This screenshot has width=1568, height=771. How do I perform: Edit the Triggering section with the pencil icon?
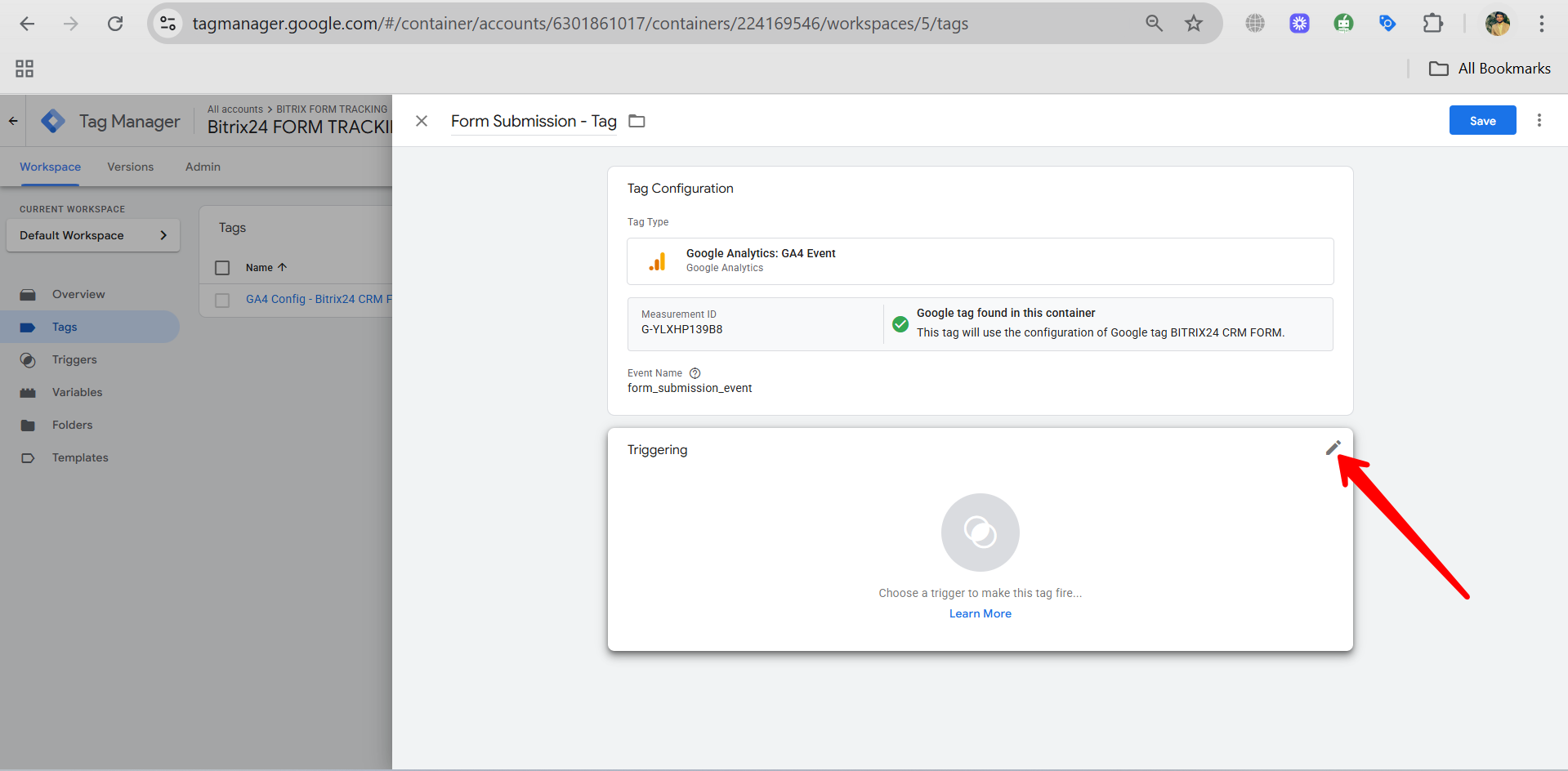coord(1333,448)
